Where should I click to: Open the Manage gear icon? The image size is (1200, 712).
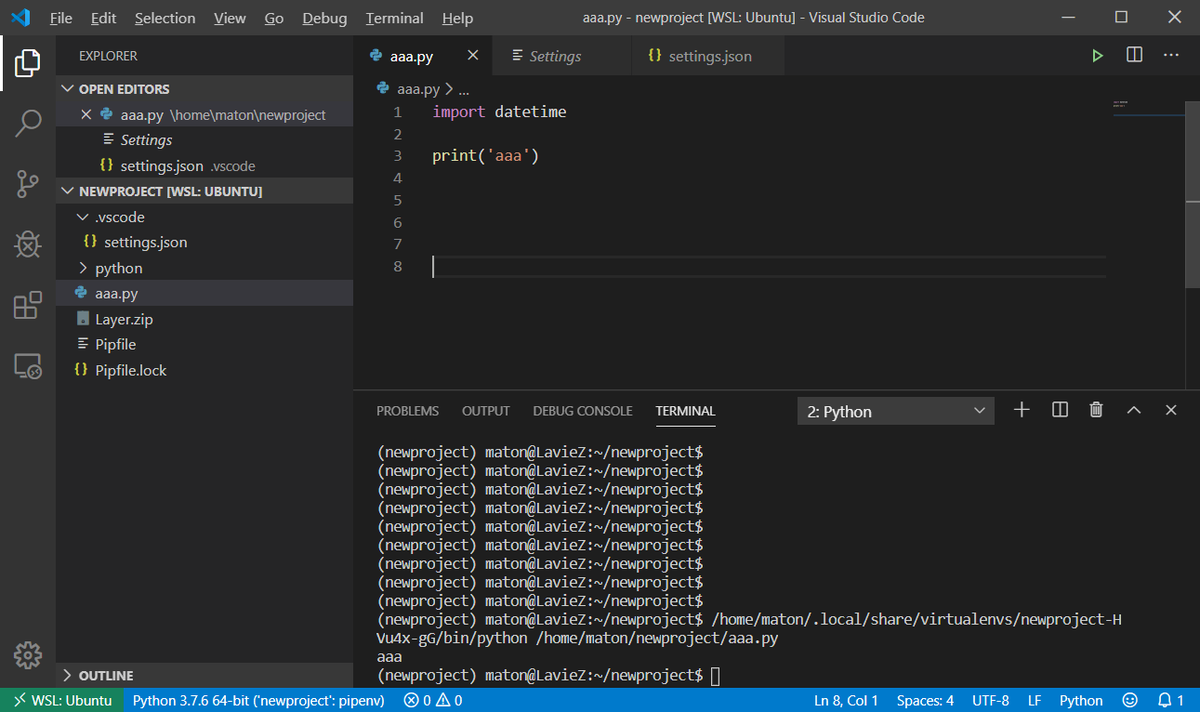click(28, 655)
